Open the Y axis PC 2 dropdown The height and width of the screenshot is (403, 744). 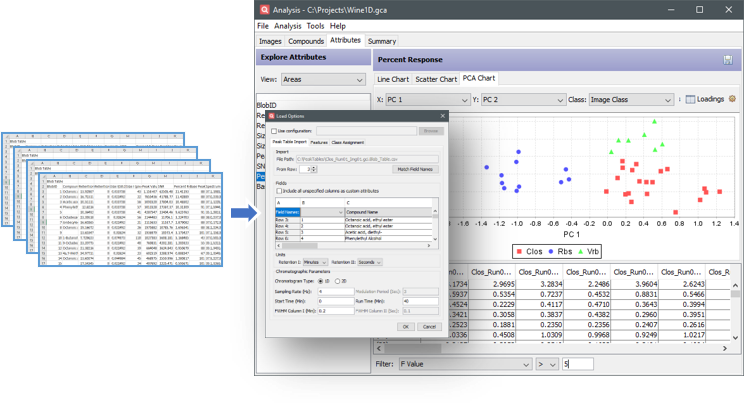[522, 100]
